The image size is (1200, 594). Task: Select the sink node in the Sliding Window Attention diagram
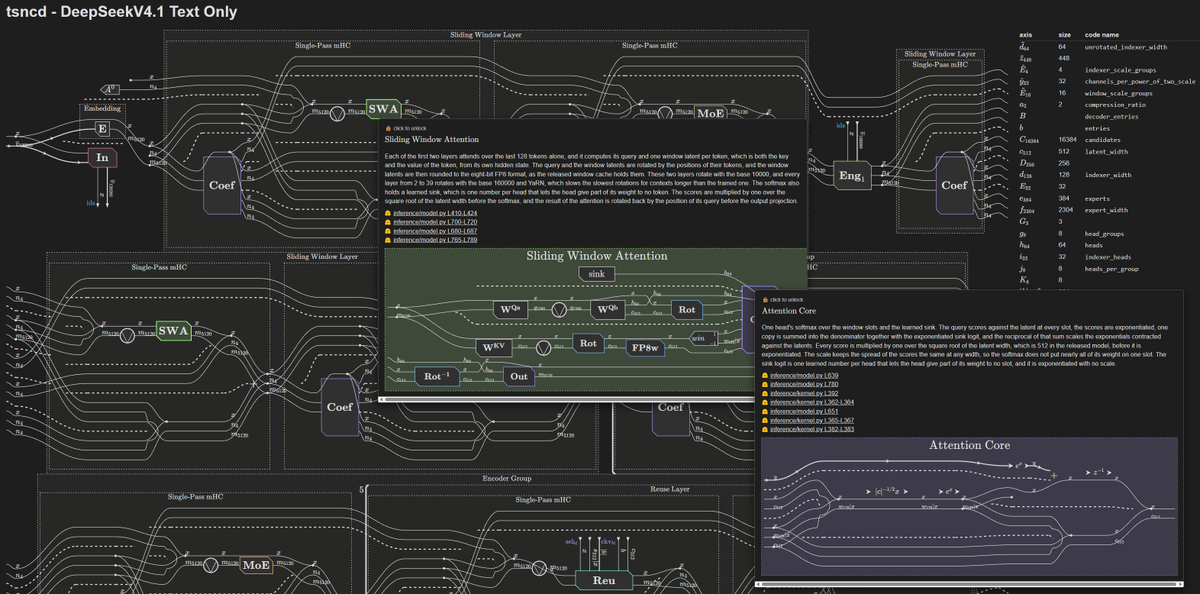click(596, 273)
